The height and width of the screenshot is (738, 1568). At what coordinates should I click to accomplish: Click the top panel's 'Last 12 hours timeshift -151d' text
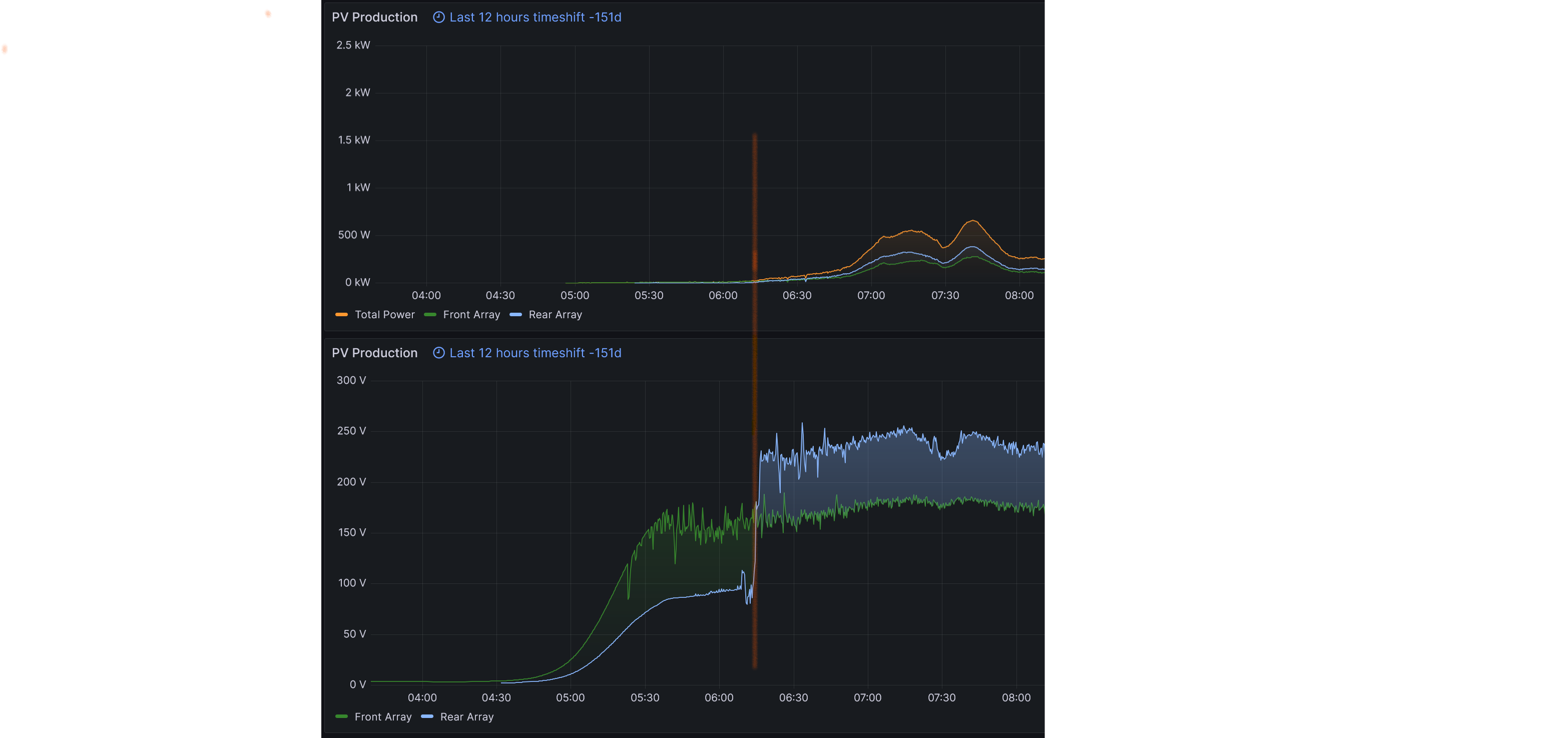[x=535, y=17]
